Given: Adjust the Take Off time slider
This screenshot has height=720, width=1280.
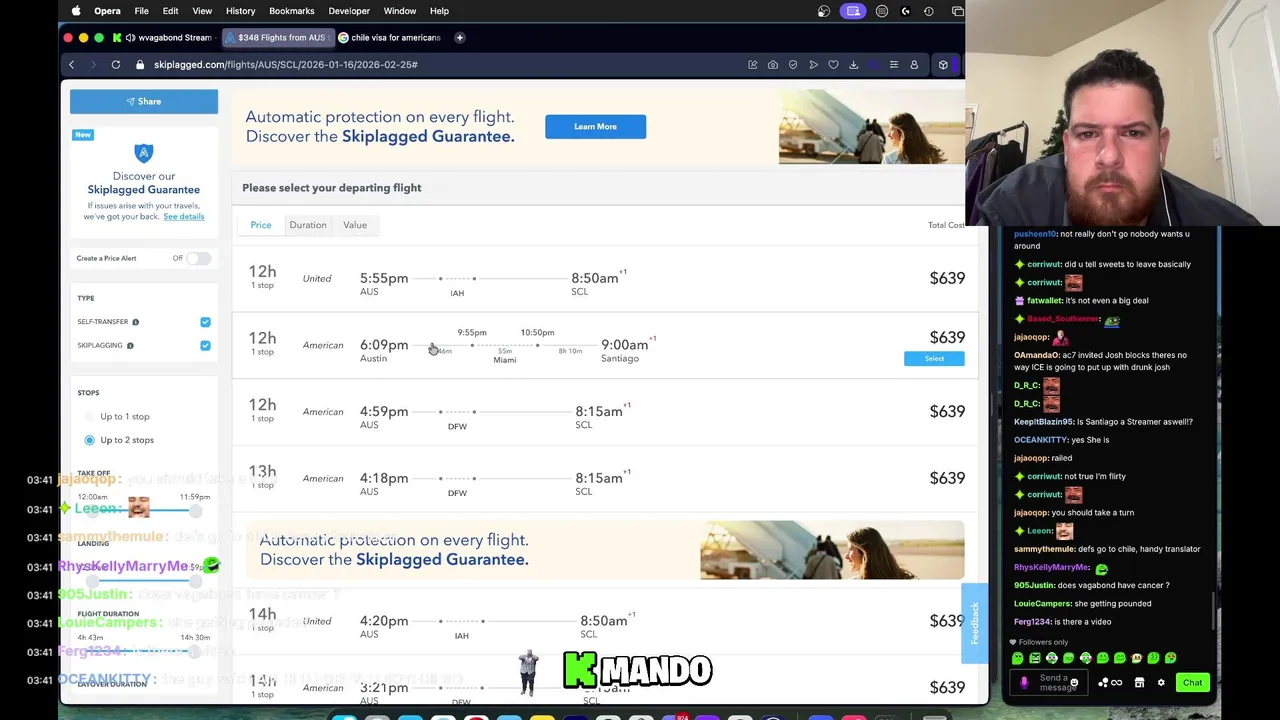Looking at the screenshot, I should click(x=145, y=509).
